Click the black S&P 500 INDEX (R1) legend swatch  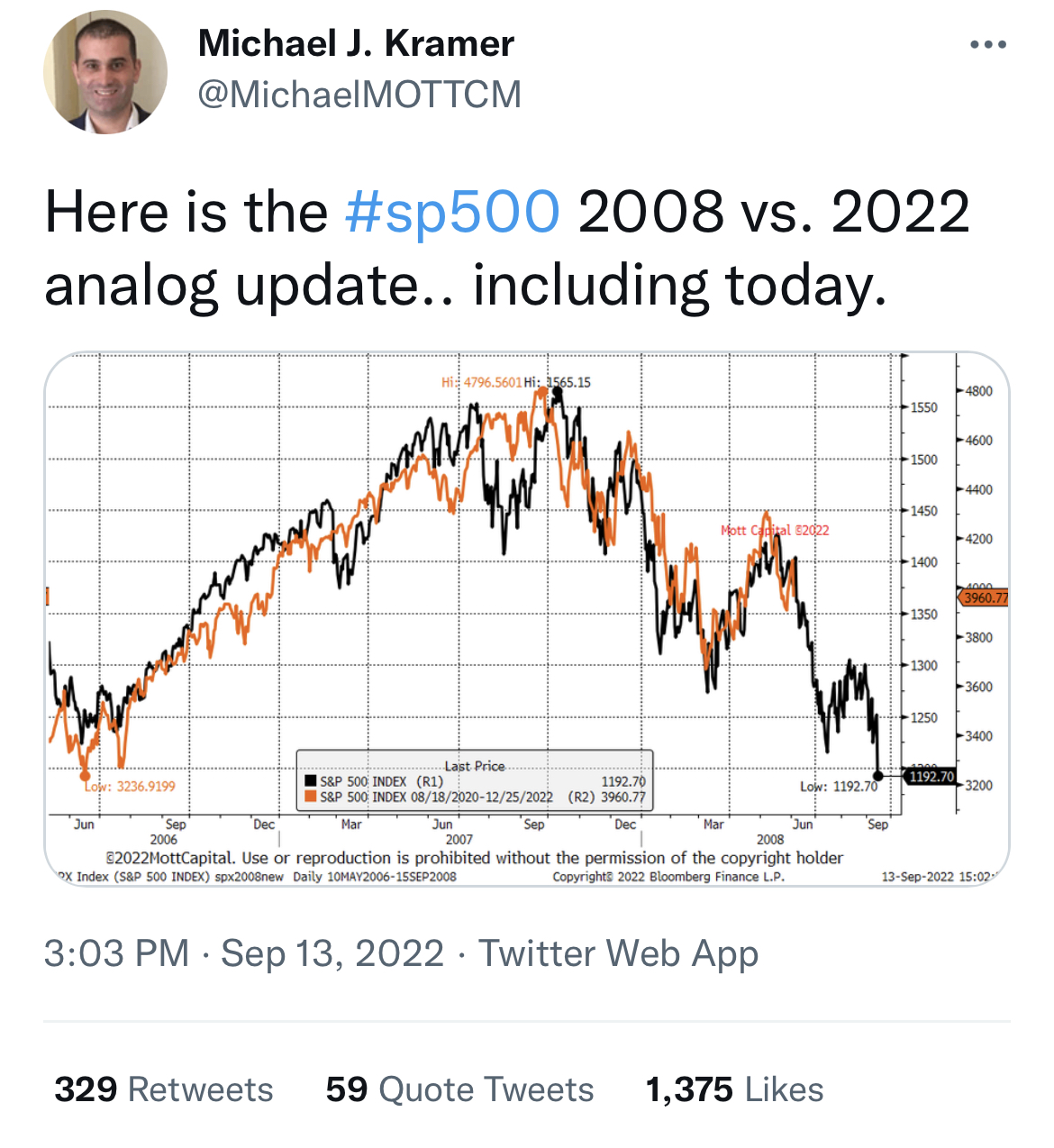311,781
